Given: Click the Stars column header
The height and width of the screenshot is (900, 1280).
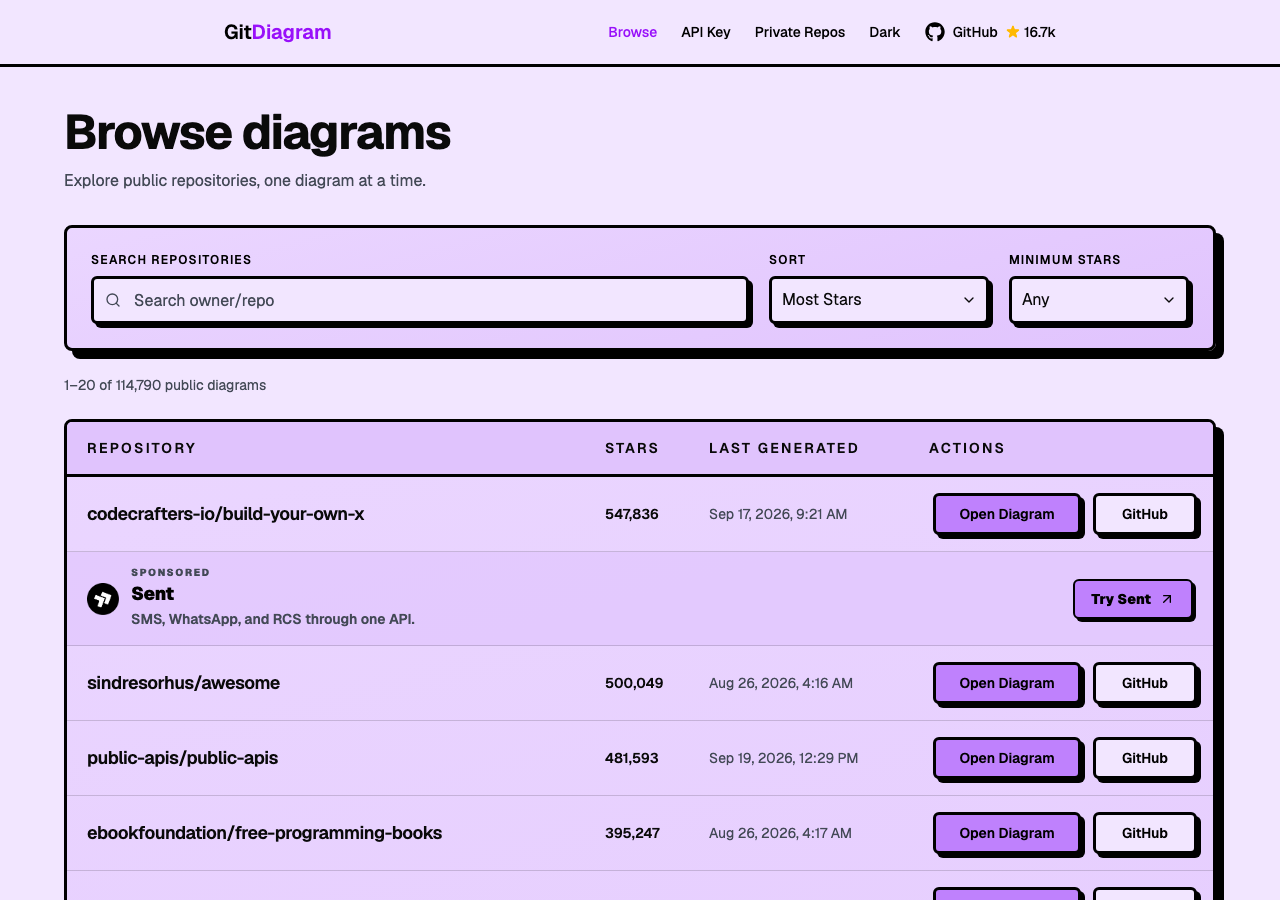Looking at the screenshot, I should tap(632, 448).
